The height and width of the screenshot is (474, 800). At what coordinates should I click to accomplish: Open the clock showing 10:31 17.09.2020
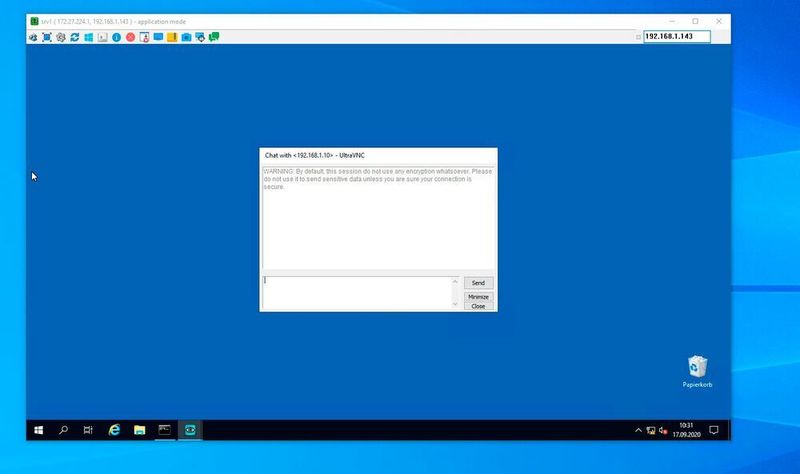(686, 430)
